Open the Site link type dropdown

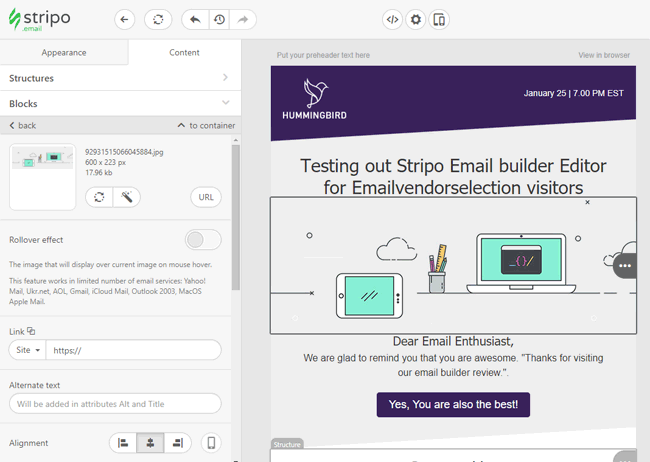(27, 350)
